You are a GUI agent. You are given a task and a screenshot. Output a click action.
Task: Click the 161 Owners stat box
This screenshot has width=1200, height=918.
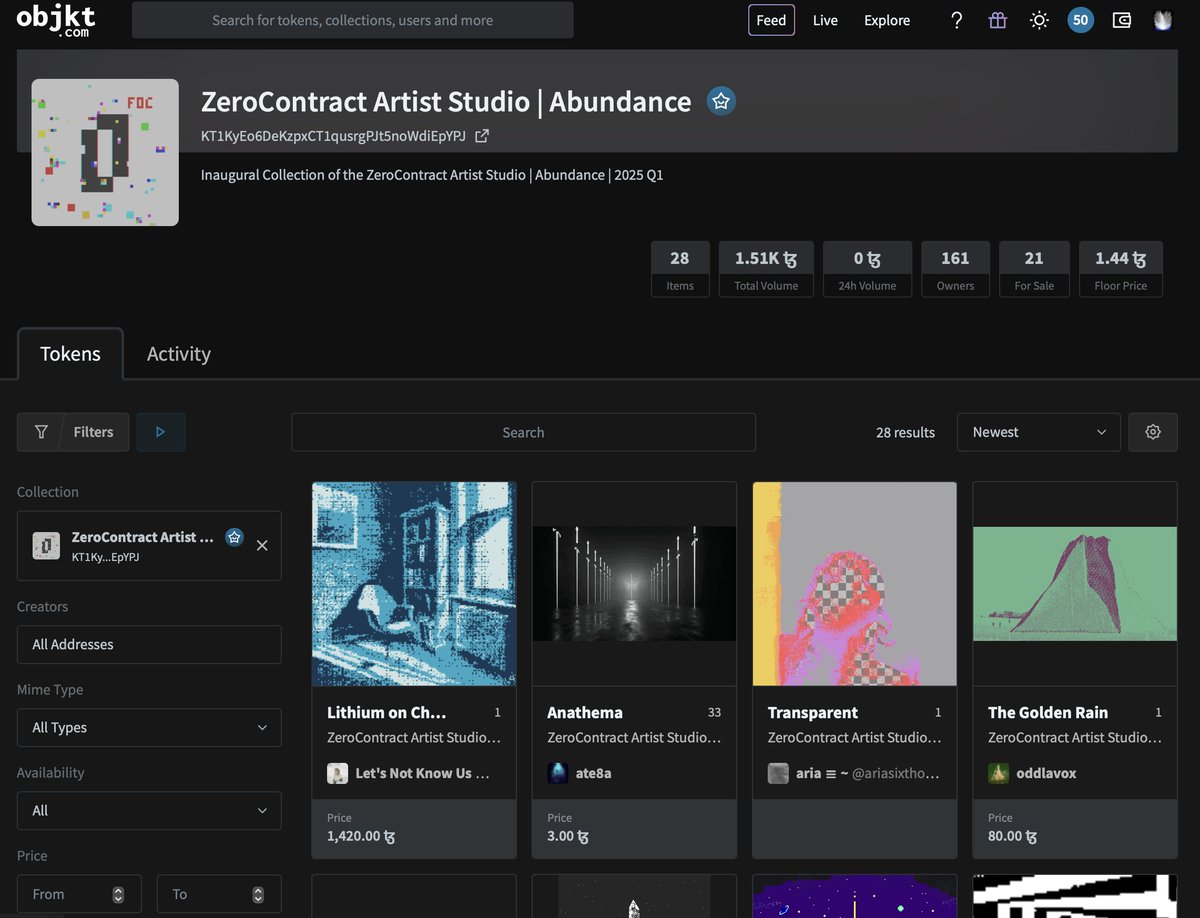click(x=955, y=269)
